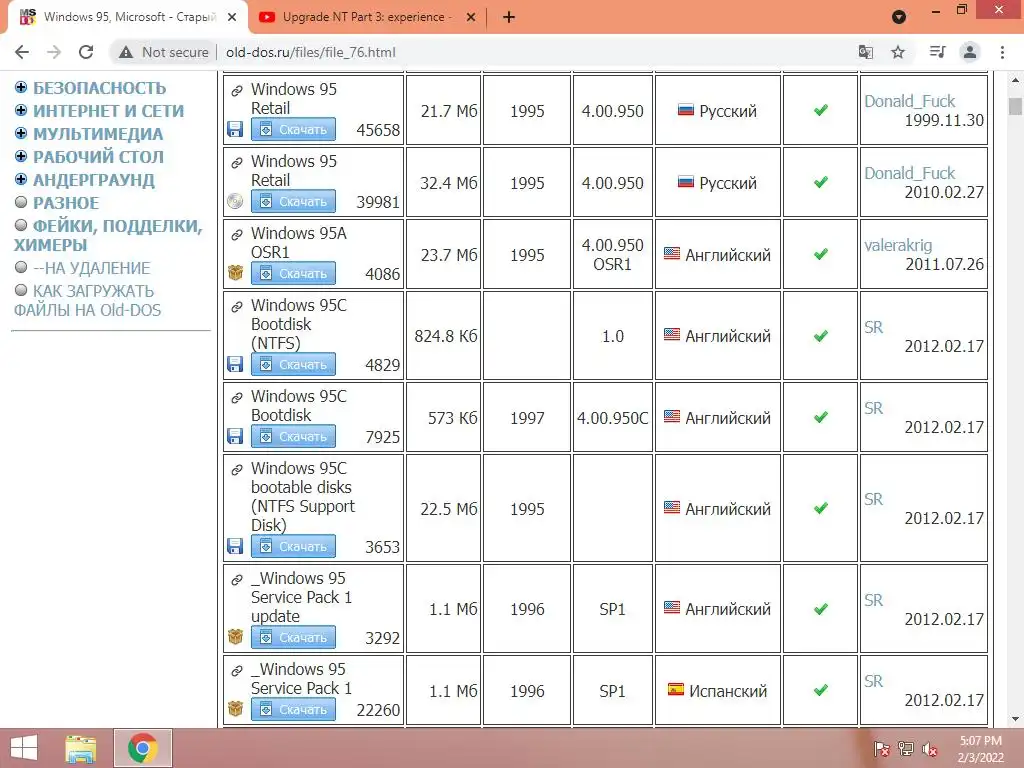The width and height of the screenshot is (1024, 768).
Task: Click the muted volume tray icon
Action: (930, 749)
